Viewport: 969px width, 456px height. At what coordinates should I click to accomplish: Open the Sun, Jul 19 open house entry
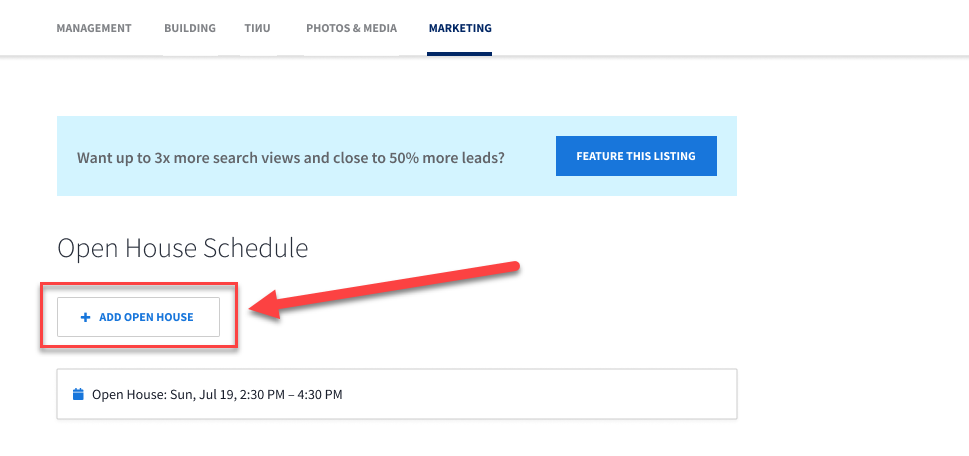click(x=397, y=394)
